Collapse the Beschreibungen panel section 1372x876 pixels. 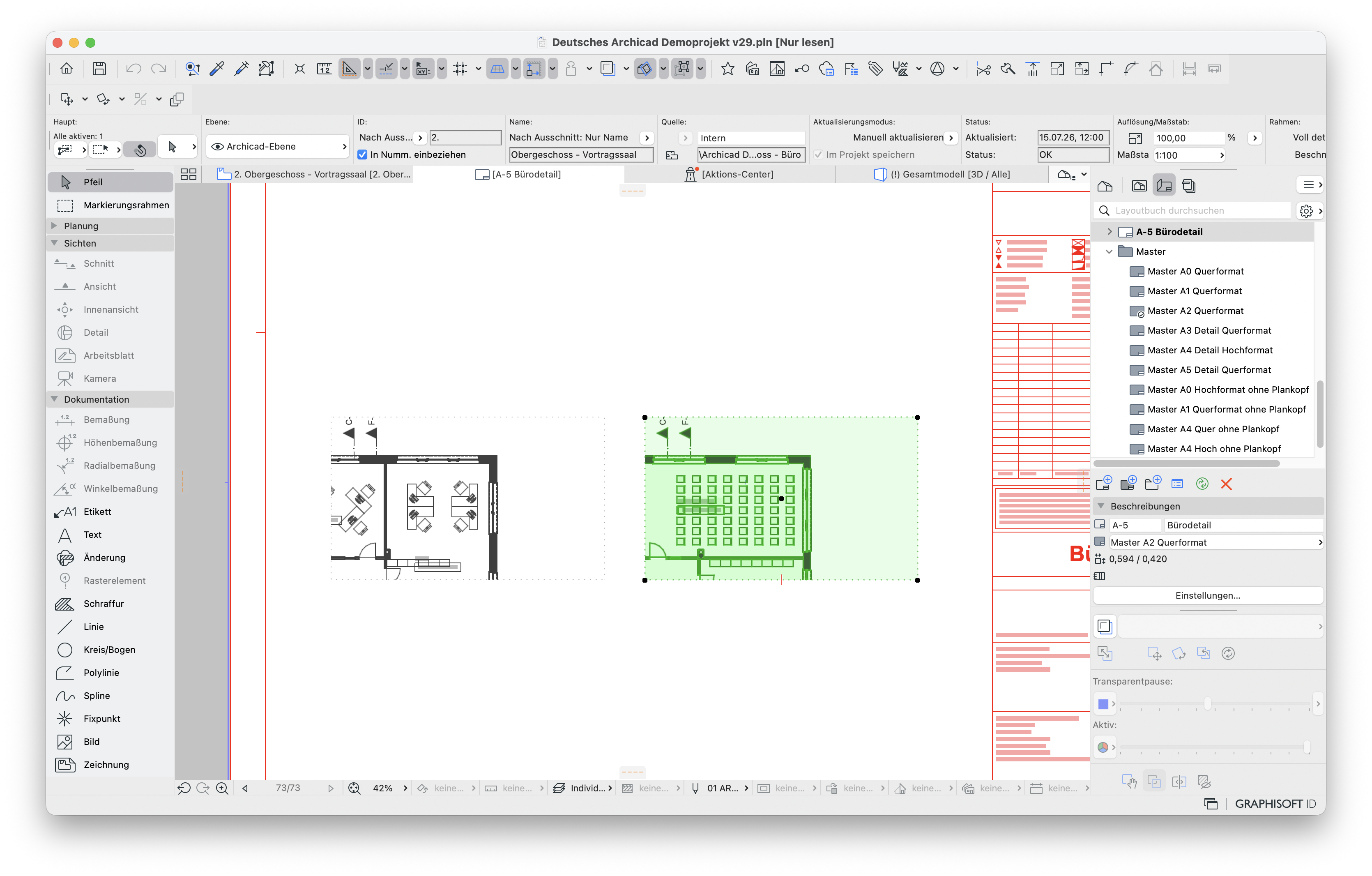[1101, 506]
